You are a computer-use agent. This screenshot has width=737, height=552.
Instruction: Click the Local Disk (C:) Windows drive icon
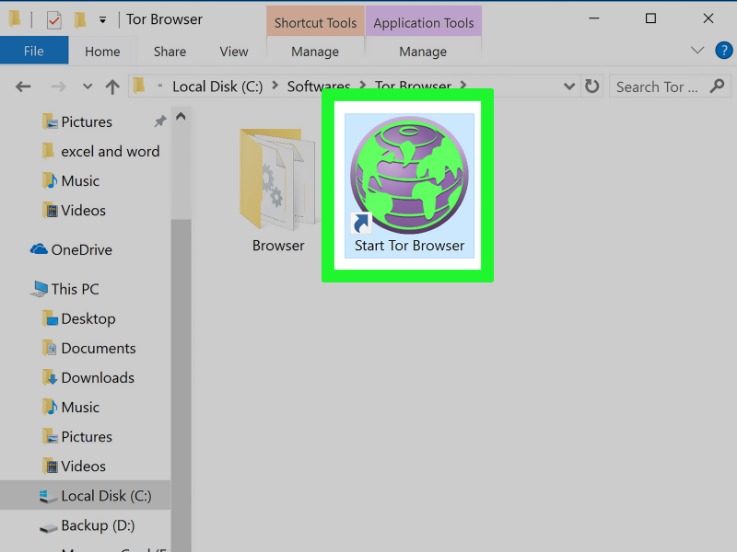48,496
